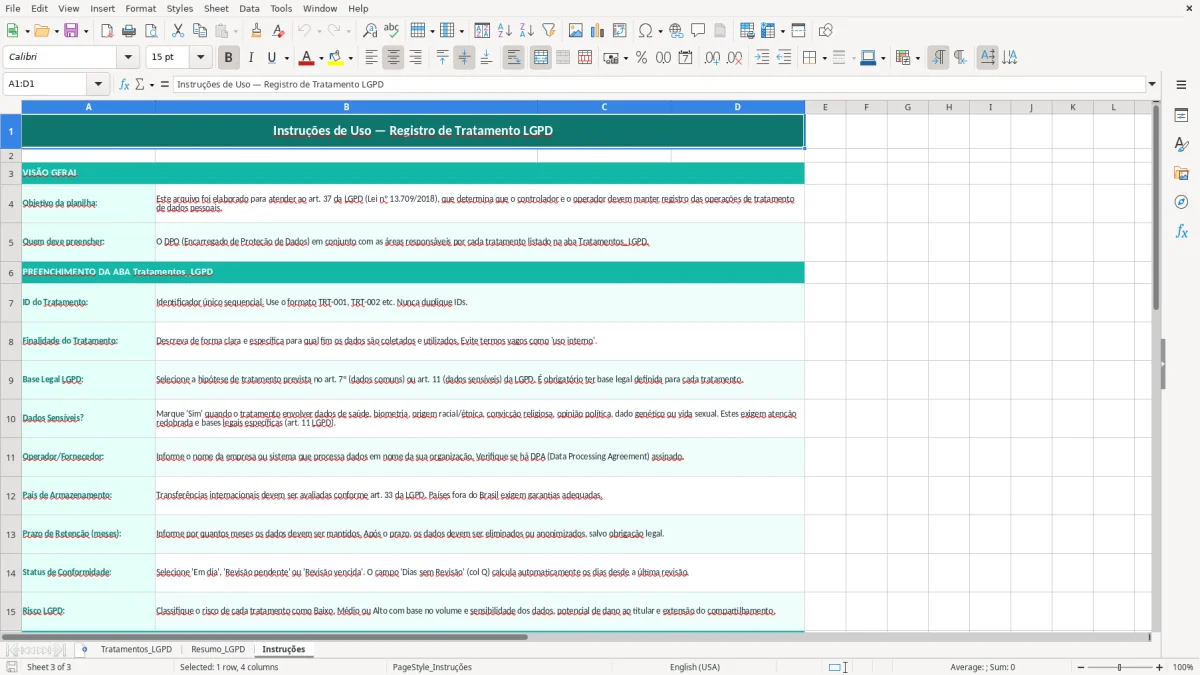Format cell as percent
Viewport: 1200px width, 675px height.
642,58
